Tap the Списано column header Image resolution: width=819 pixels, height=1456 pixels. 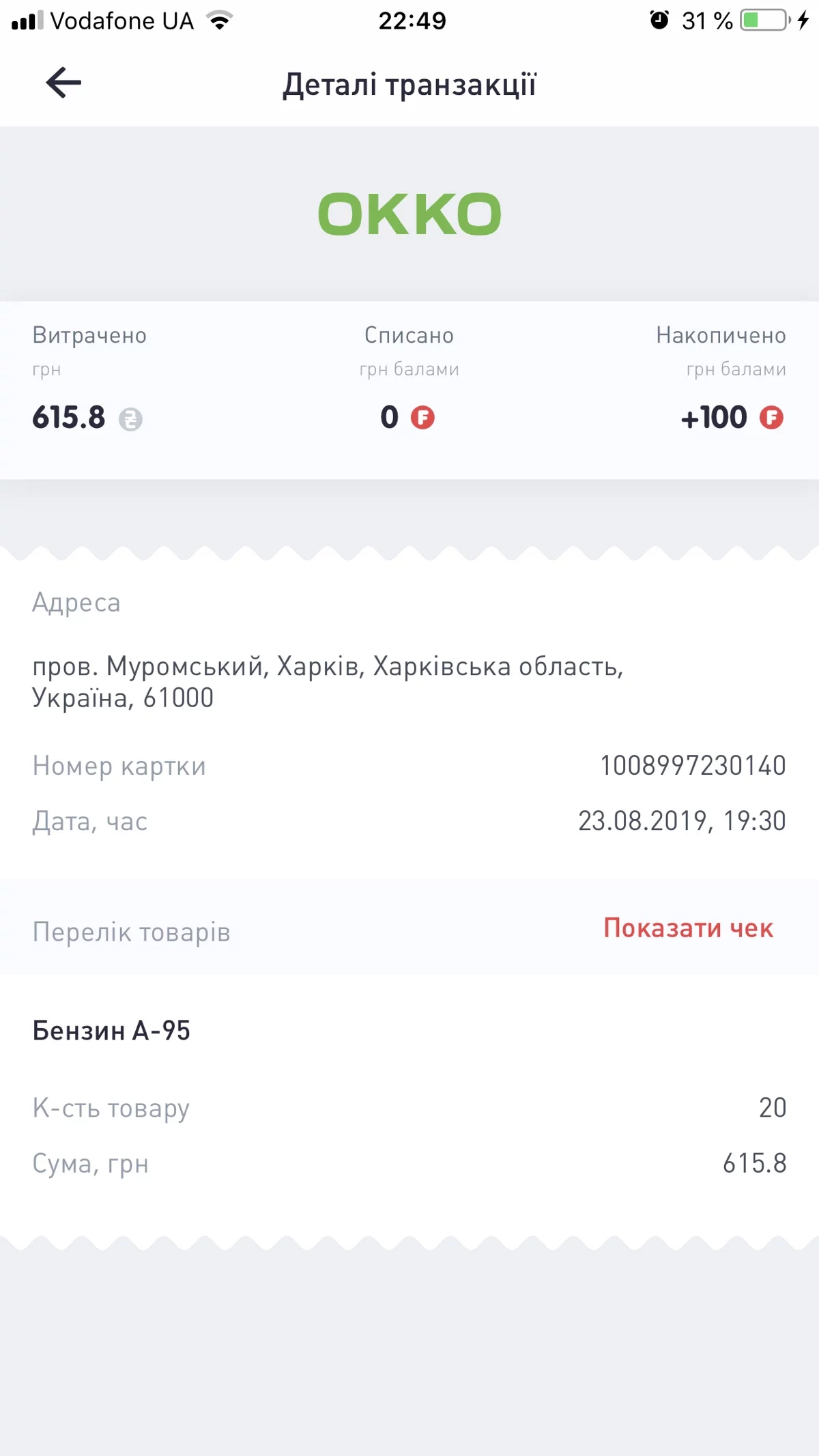pos(409,335)
